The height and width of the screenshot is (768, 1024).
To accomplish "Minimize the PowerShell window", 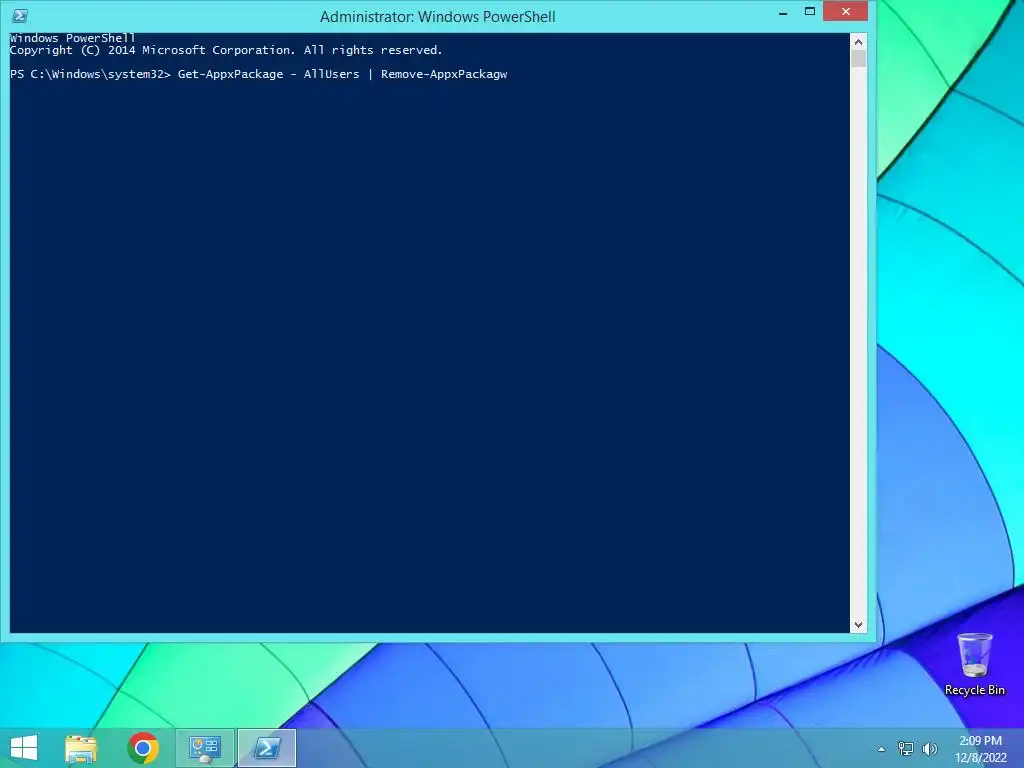I will click(x=782, y=12).
